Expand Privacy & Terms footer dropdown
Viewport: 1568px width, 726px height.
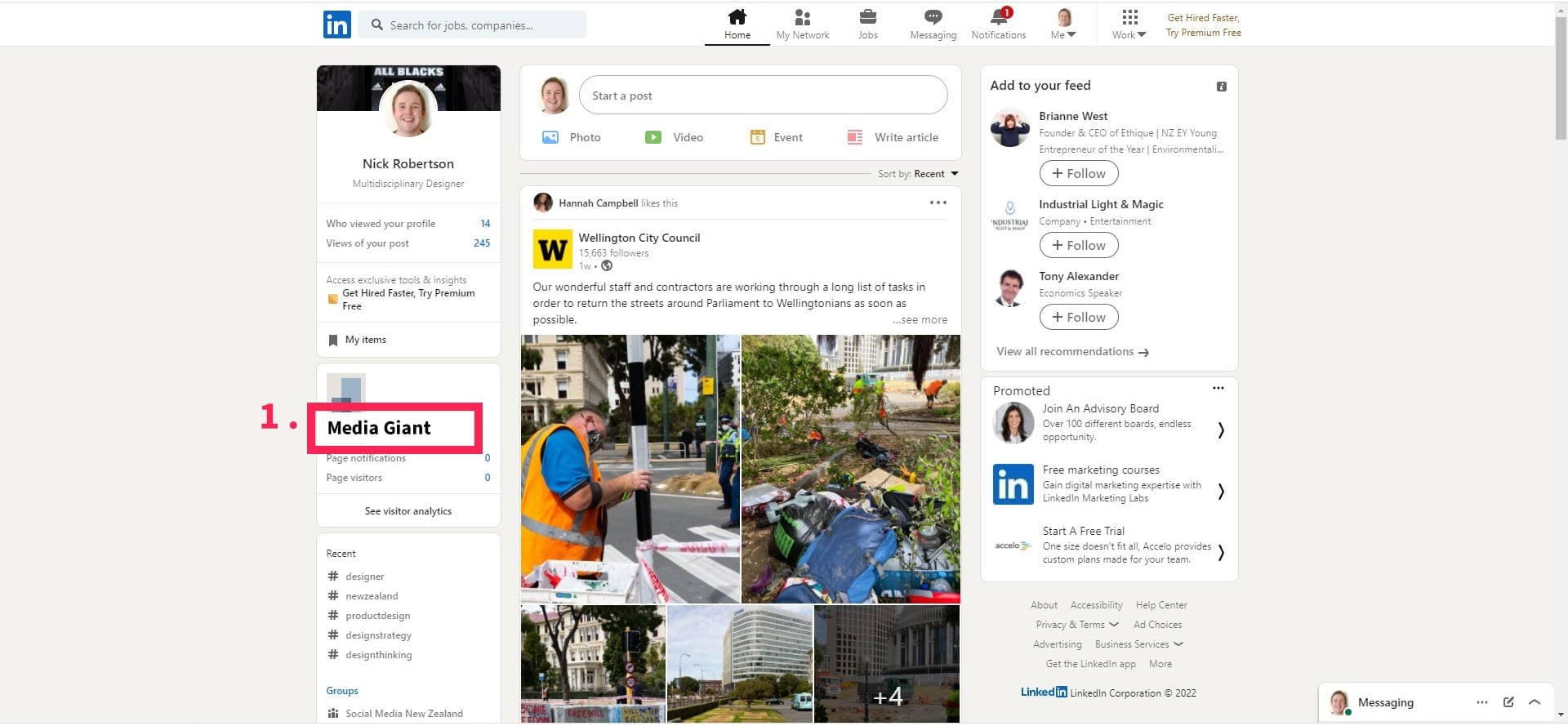click(1077, 625)
